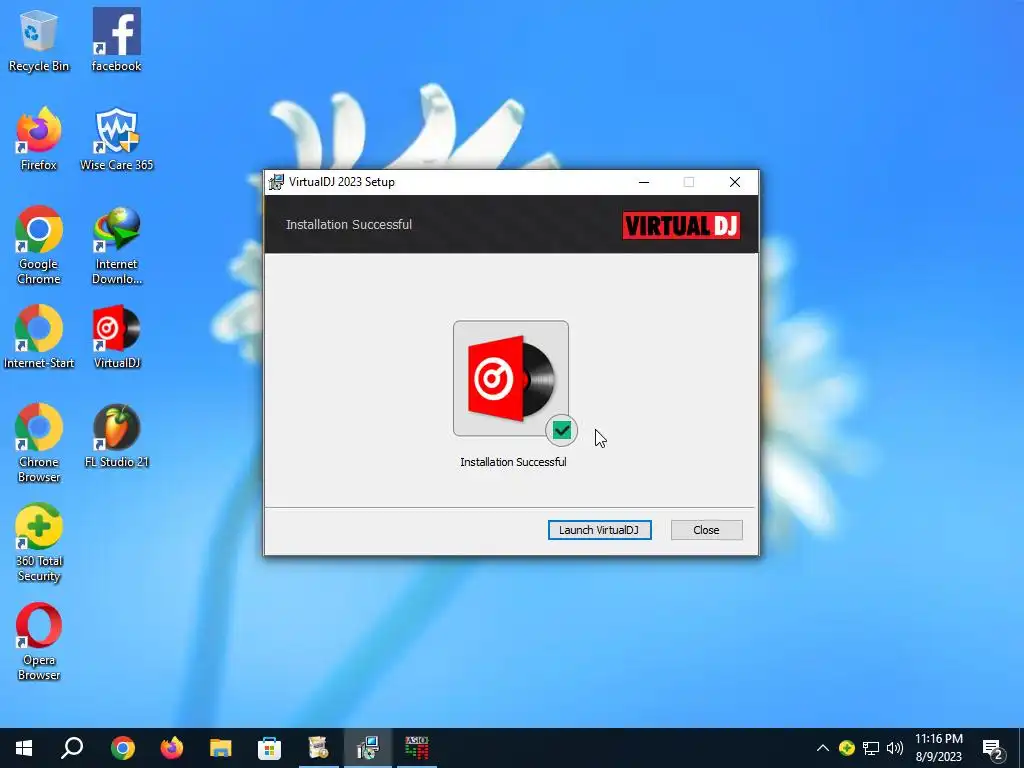Click the red VIRTUAL DJ banner logo
This screenshot has width=1024, height=768.
pos(681,225)
